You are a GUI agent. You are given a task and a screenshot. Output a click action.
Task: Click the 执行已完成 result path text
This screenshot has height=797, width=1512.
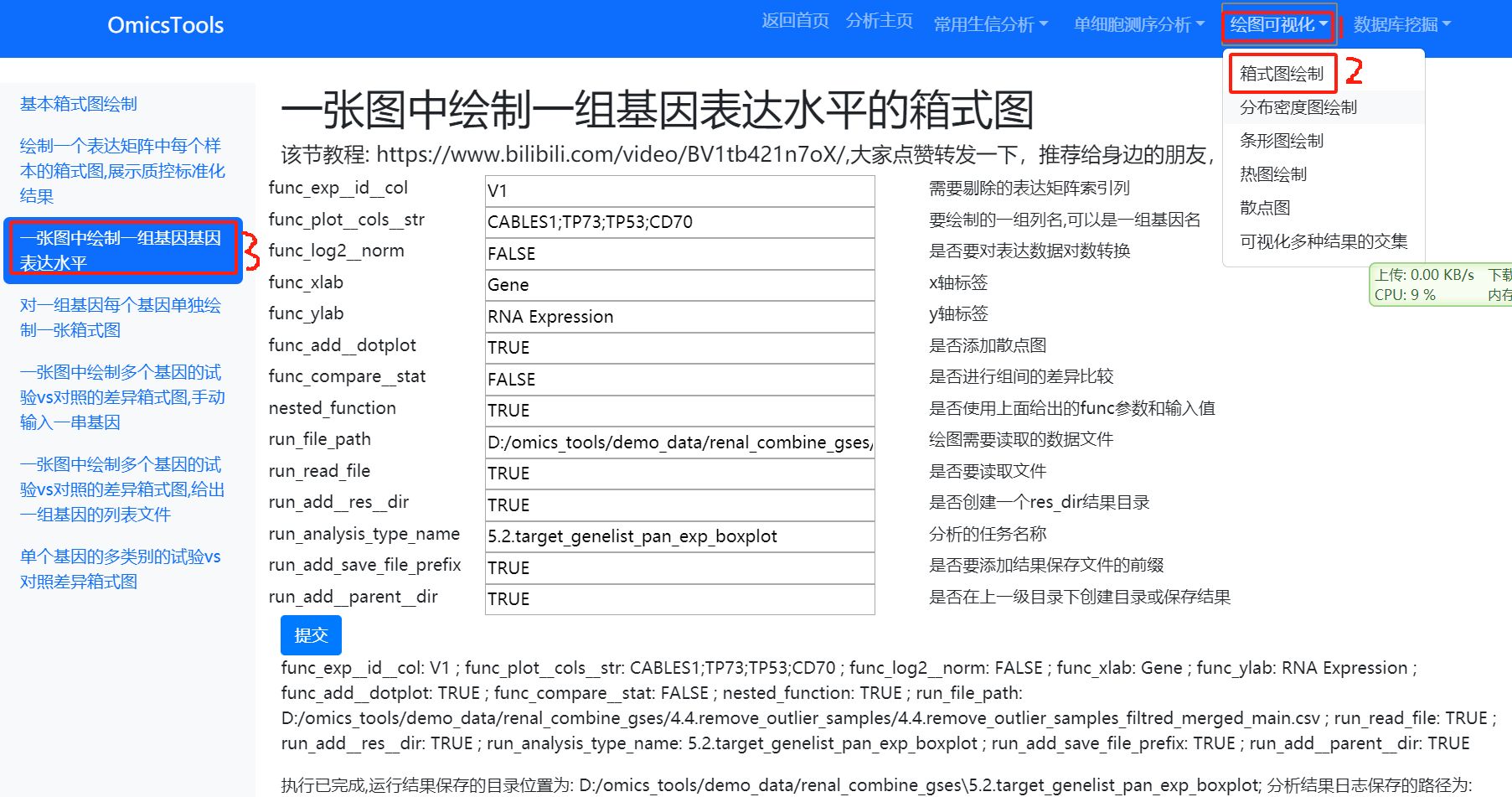tap(876, 785)
